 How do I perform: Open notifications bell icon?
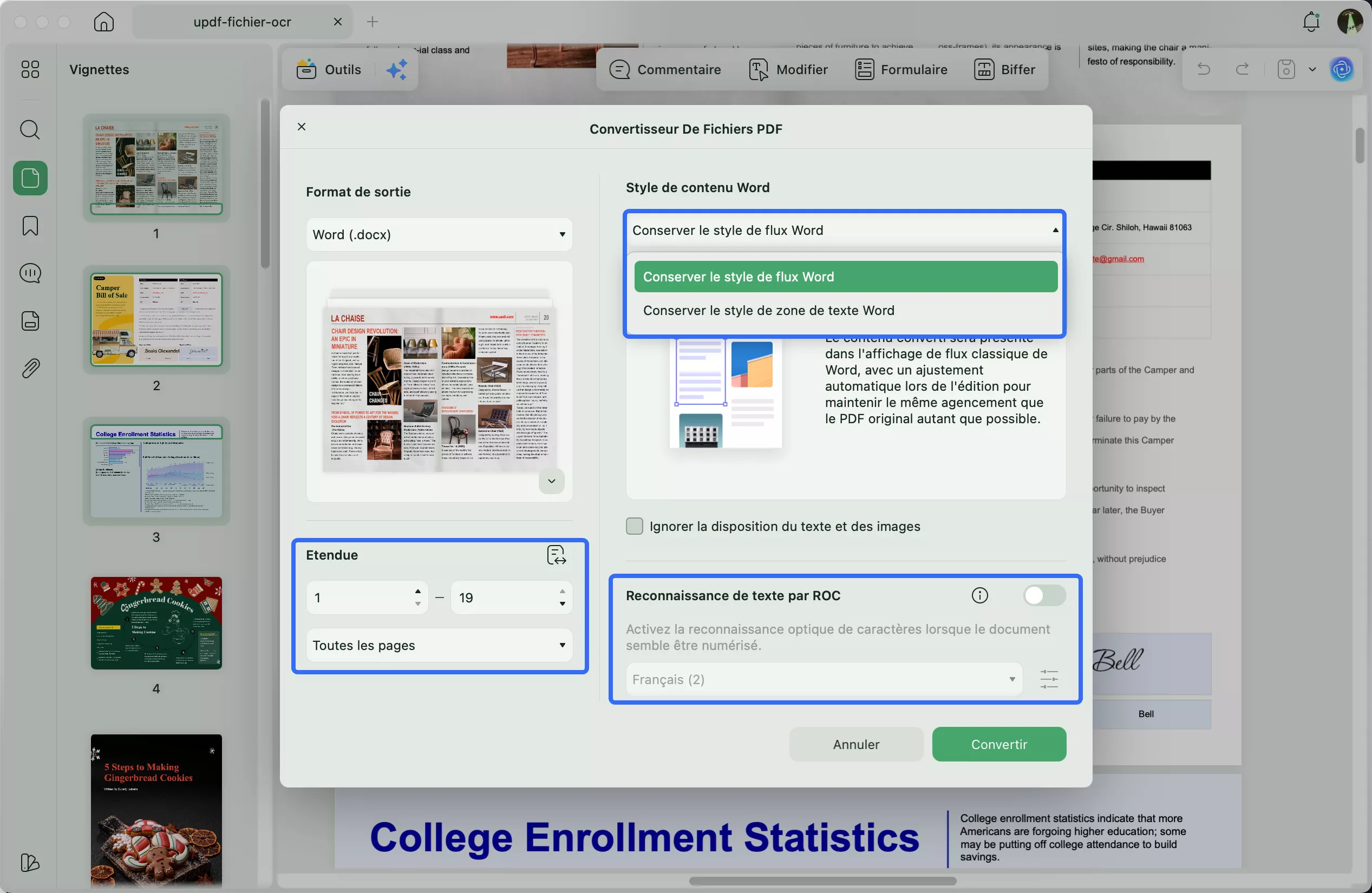[x=1311, y=22]
